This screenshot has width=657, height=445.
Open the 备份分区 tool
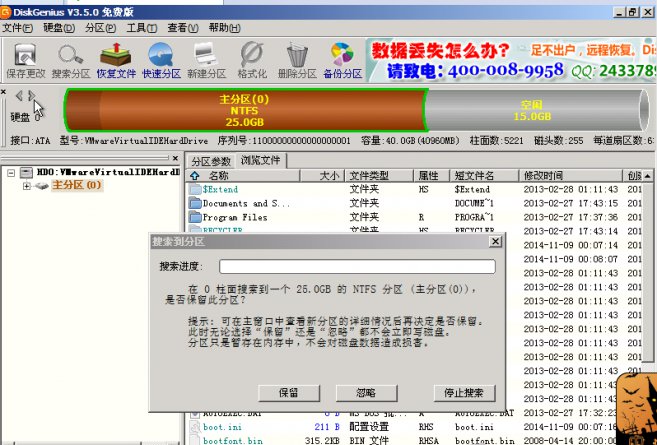coord(342,60)
